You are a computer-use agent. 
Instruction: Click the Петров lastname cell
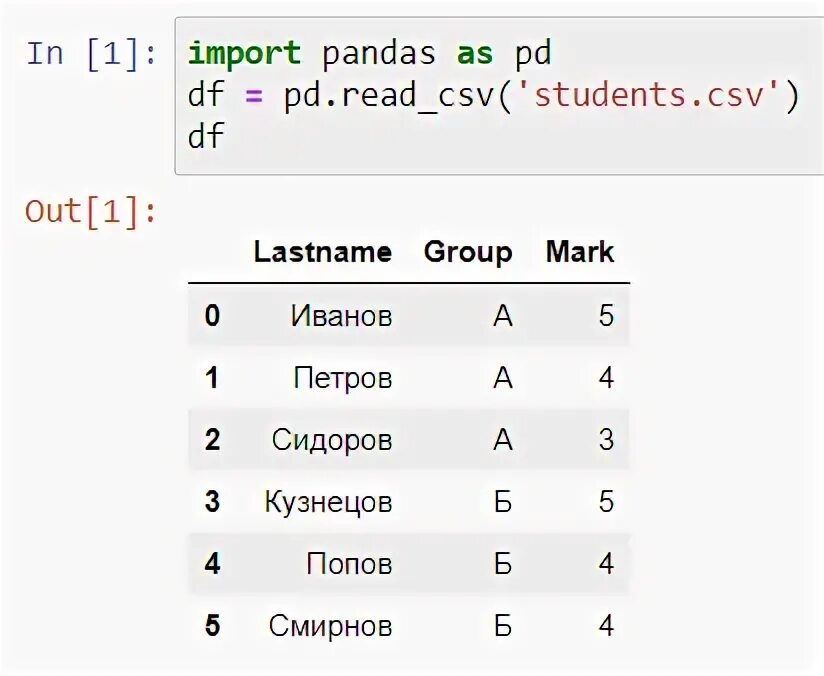point(343,378)
